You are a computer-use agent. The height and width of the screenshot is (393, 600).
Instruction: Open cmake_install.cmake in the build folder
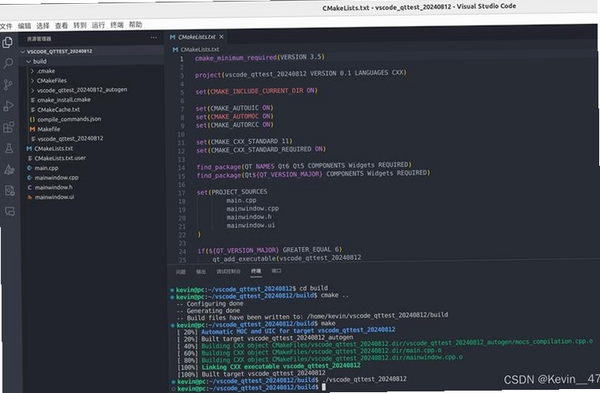coord(64,100)
